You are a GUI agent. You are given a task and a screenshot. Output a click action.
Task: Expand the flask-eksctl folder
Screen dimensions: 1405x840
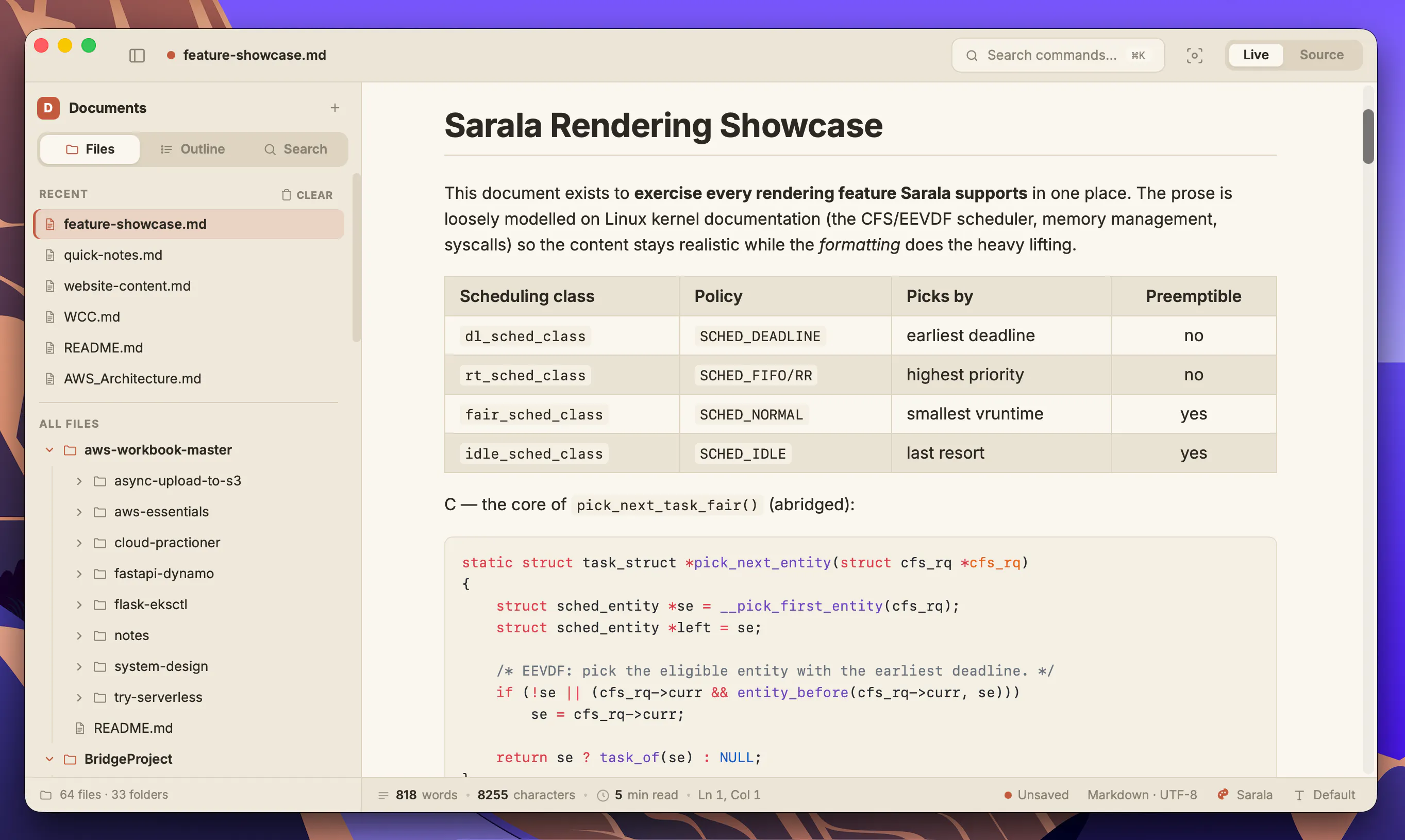coord(79,604)
